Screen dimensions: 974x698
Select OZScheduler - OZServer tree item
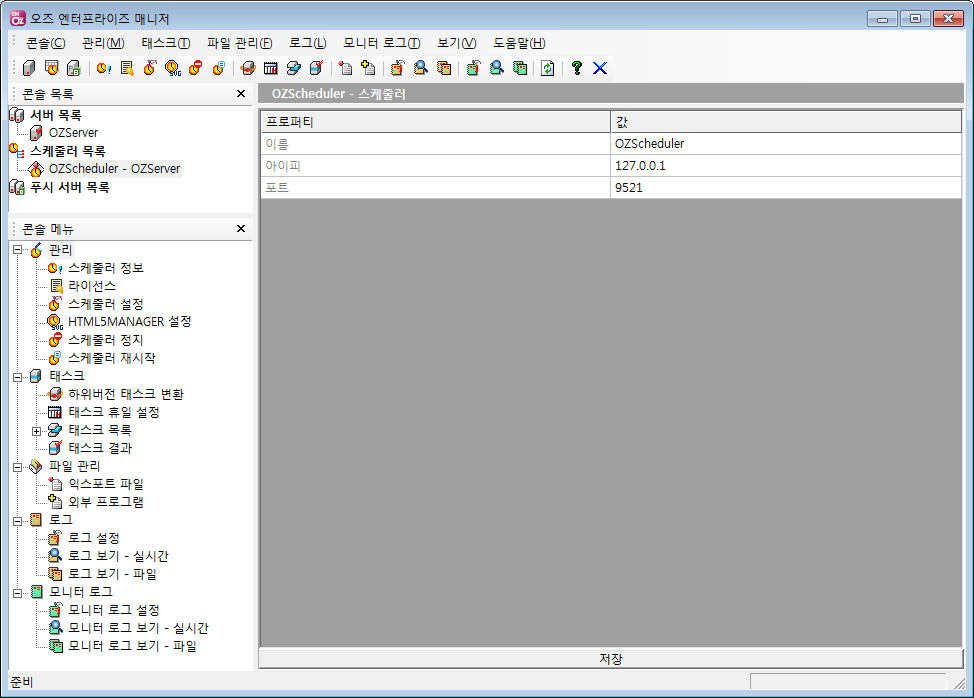(114, 168)
